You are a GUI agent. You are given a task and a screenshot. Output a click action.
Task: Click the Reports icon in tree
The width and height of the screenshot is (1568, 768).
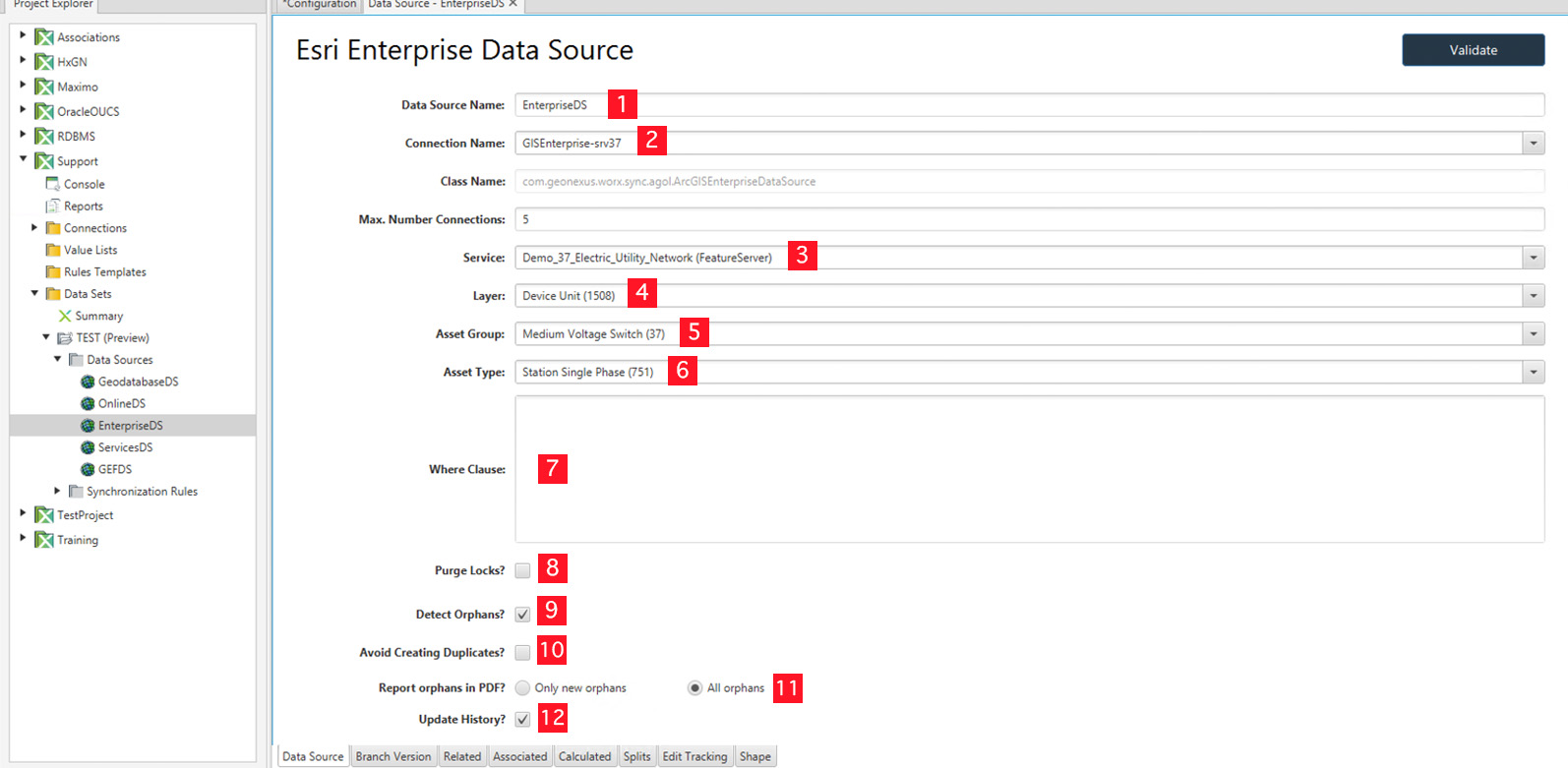[x=53, y=206]
